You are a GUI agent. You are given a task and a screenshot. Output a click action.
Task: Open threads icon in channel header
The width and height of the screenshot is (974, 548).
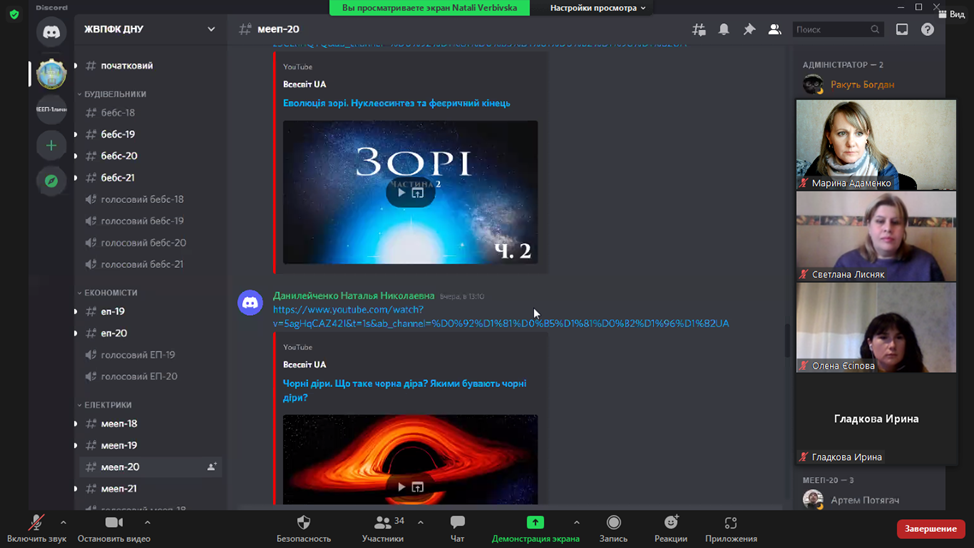[699, 29]
